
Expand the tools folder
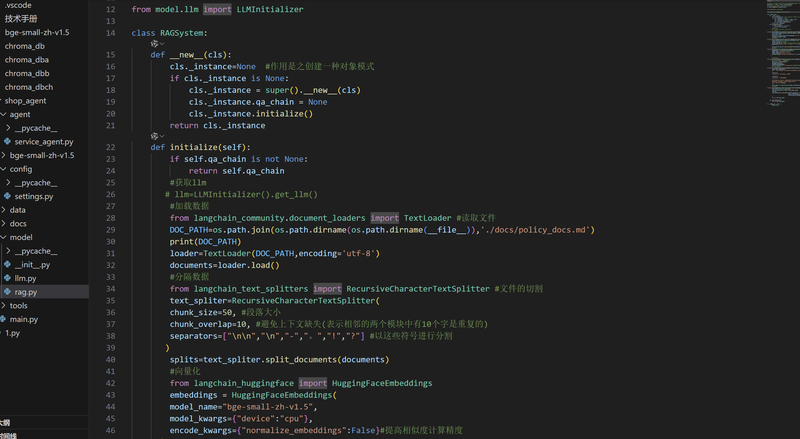pyautogui.click(x=3, y=305)
